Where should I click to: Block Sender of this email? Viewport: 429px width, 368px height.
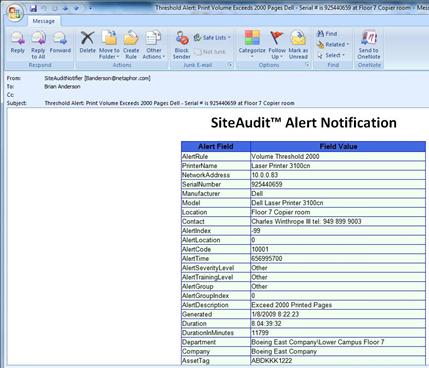182,45
